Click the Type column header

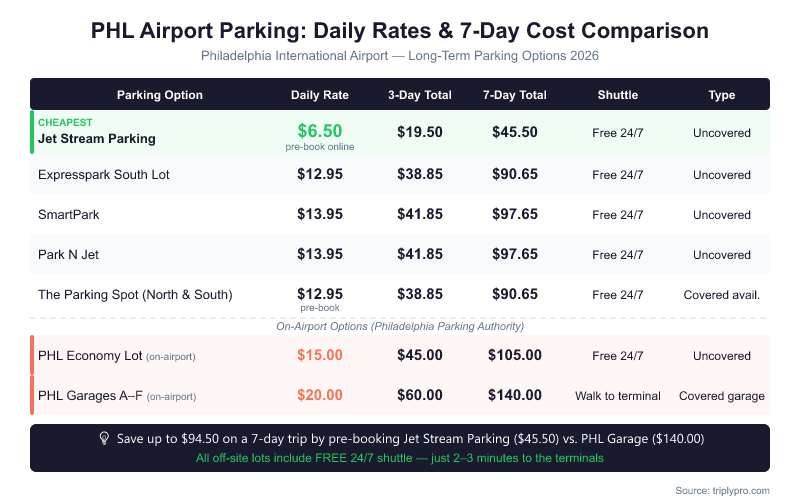coord(722,95)
